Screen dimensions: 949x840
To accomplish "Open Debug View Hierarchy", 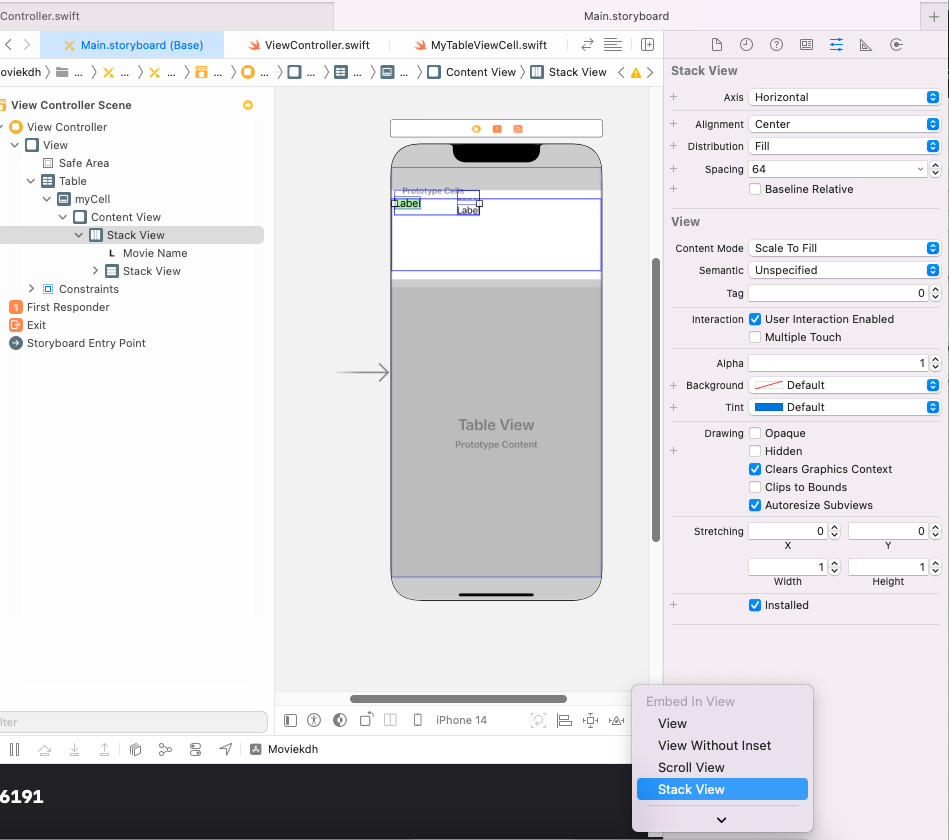I will [x=136, y=750].
